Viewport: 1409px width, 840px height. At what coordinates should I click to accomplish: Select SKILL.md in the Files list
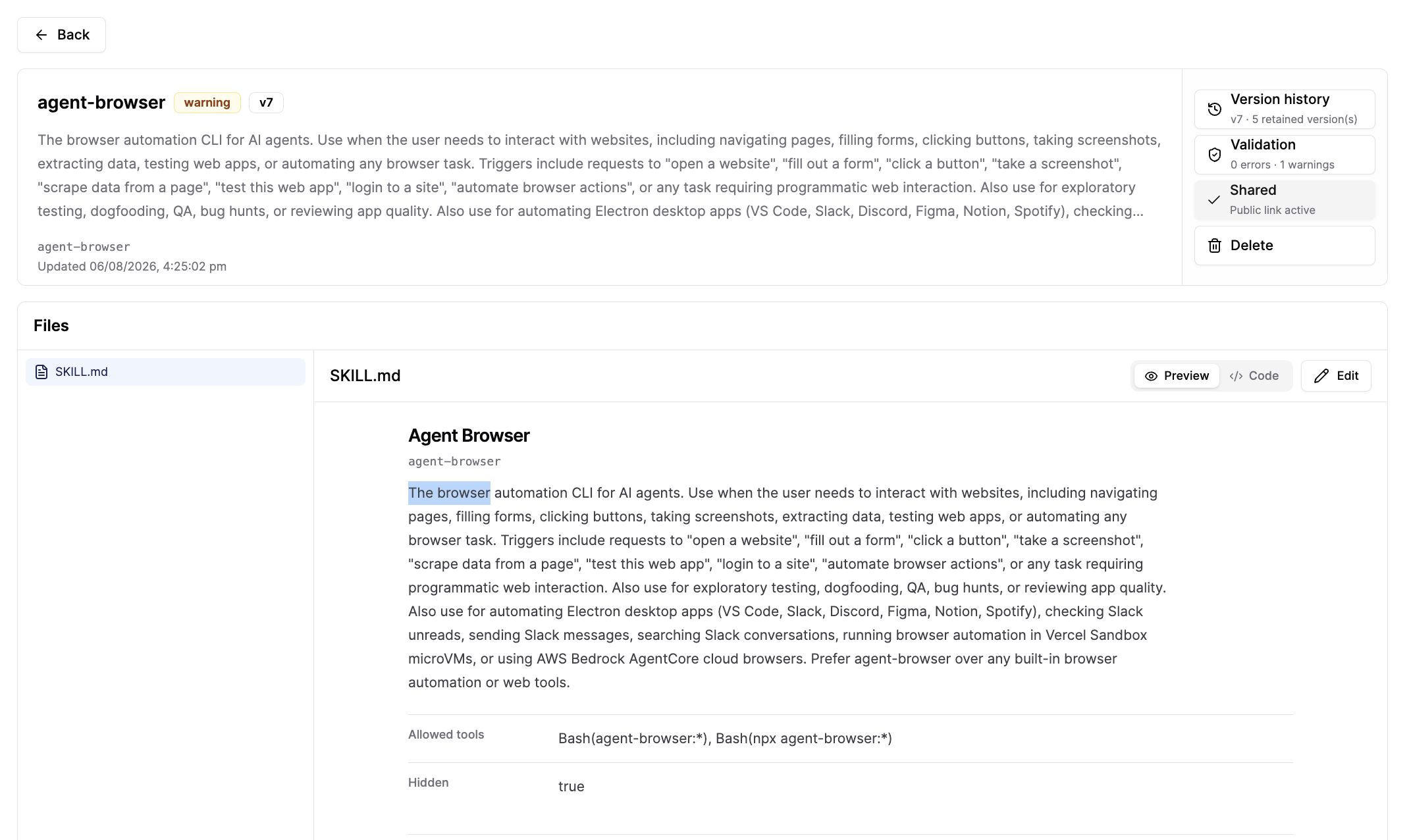tap(165, 372)
